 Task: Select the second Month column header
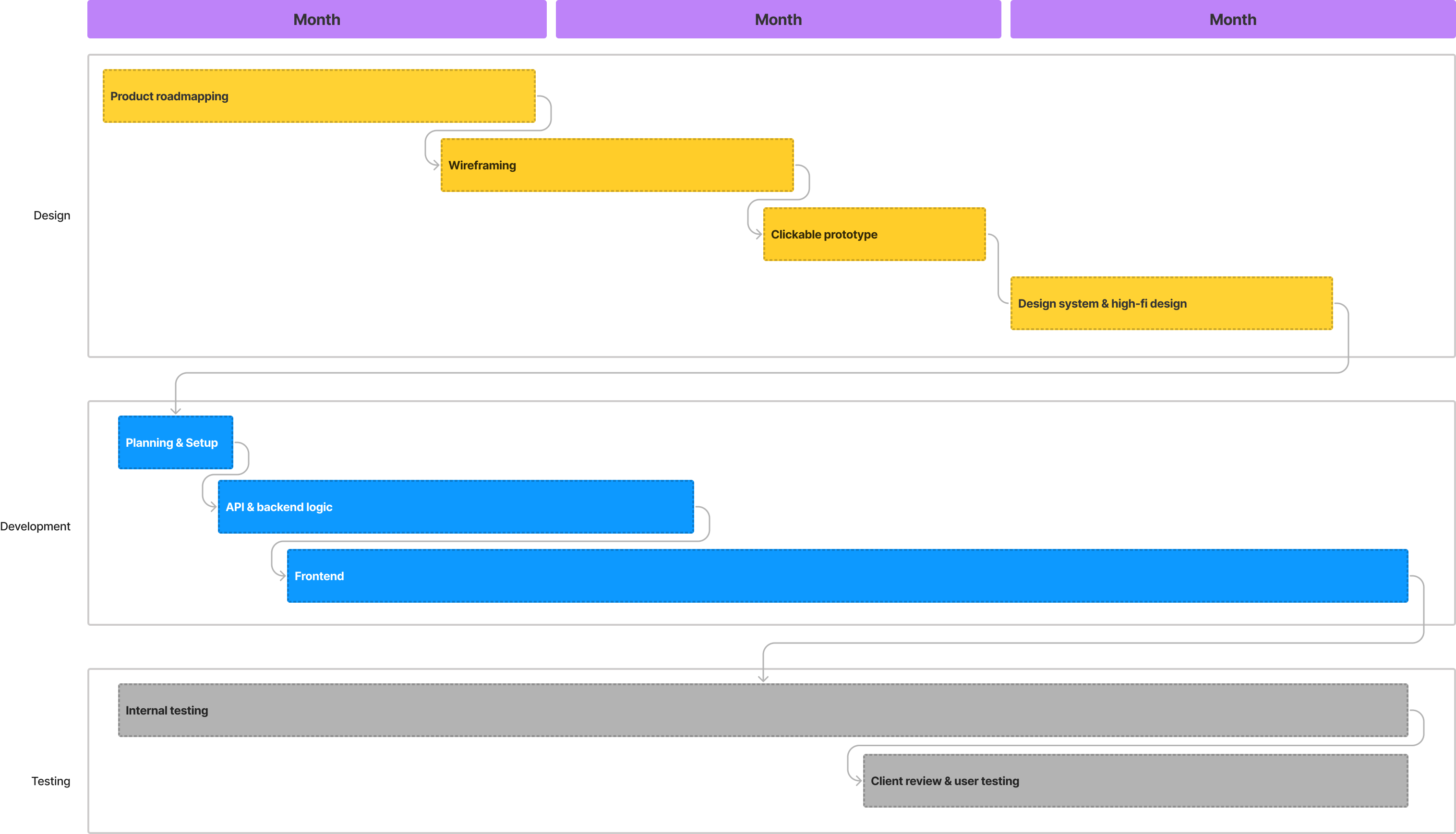click(x=778, y=18)
